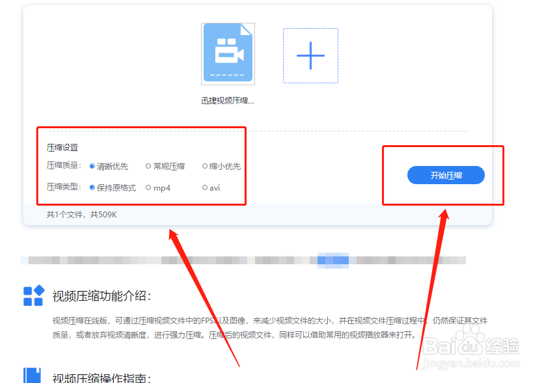
Task: Click the uploaded video file icon
Action: click(x=228, y=54)
